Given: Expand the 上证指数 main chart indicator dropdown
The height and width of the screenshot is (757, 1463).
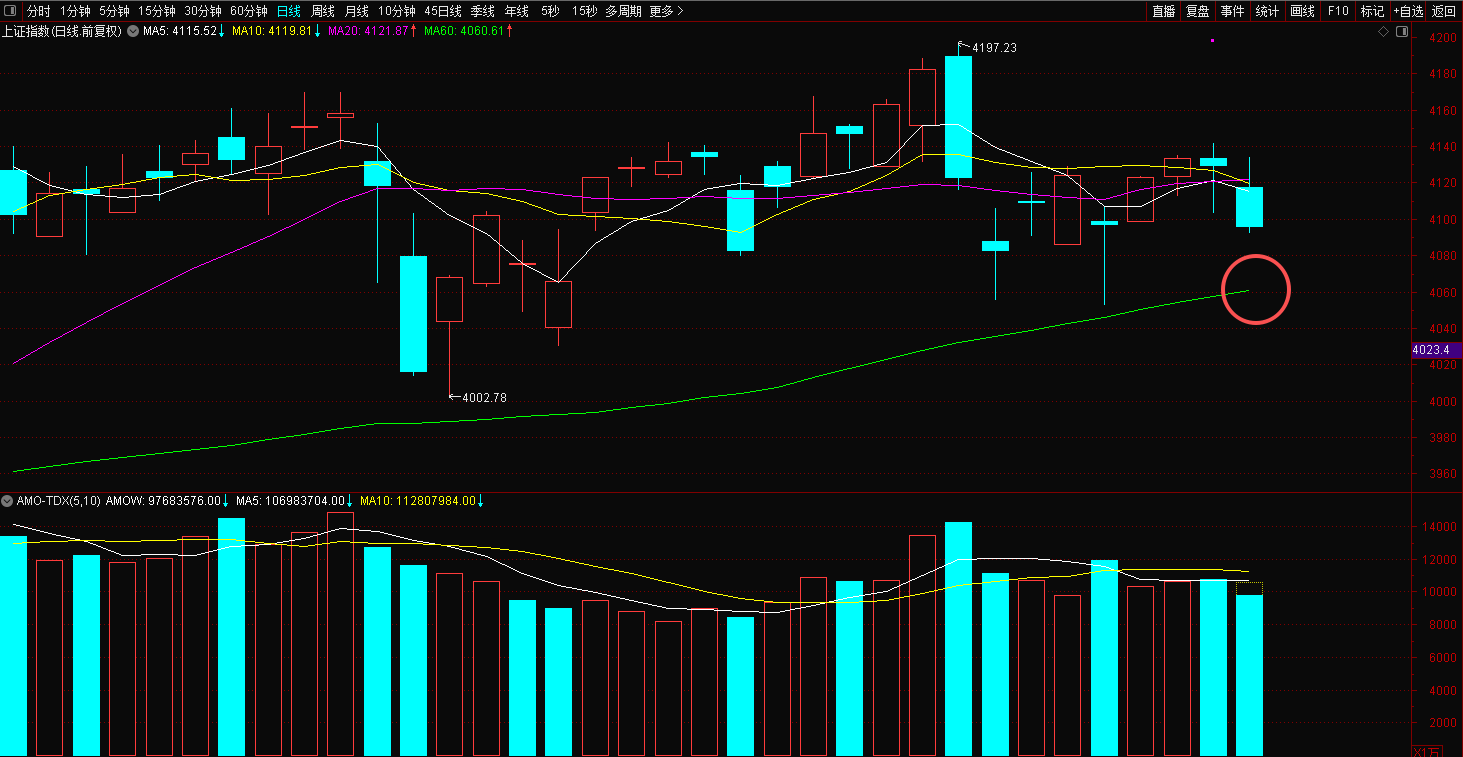Looking at the screenshot, I should point(132,32).
